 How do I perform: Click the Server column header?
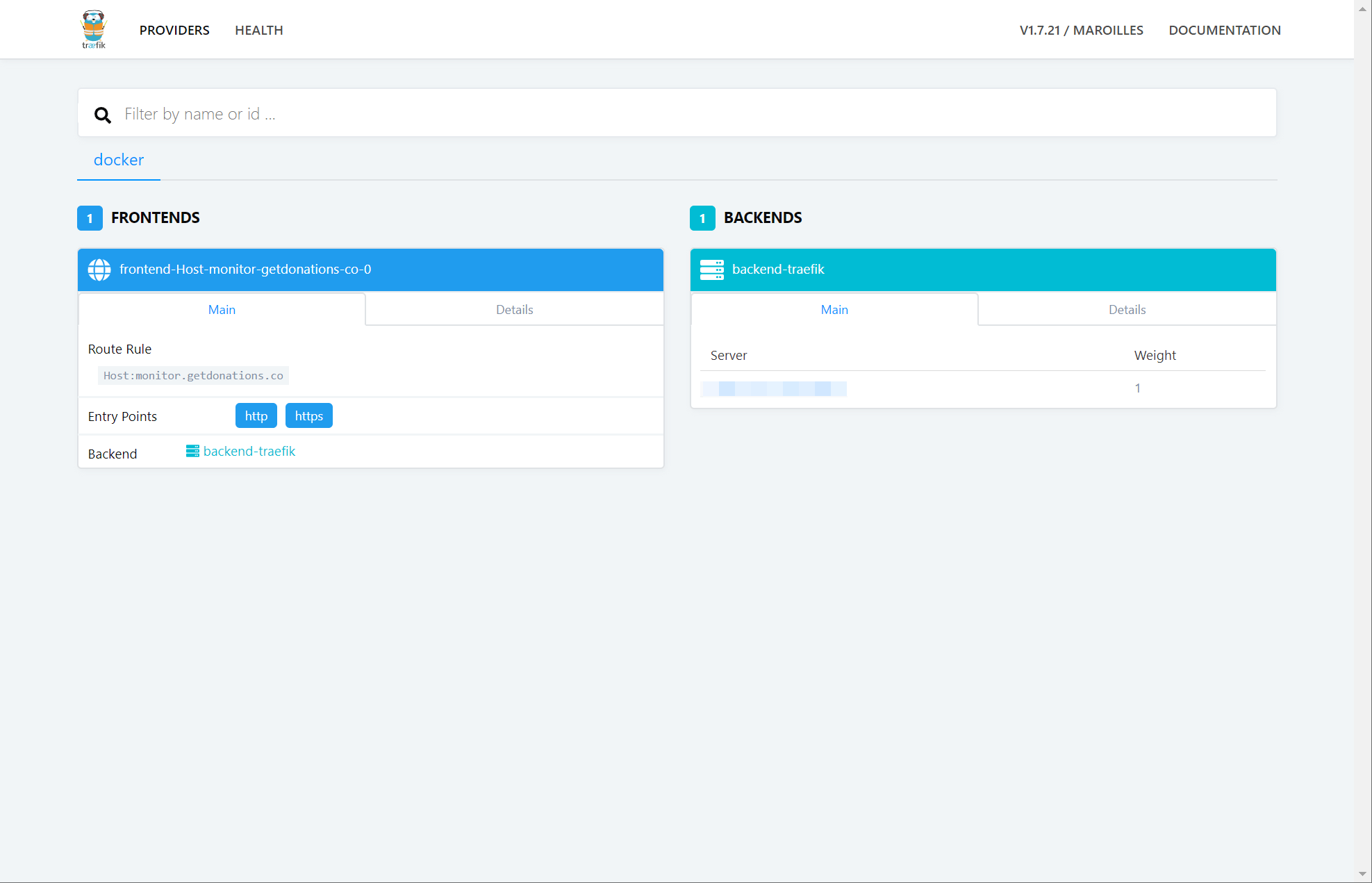coord(729,356)
